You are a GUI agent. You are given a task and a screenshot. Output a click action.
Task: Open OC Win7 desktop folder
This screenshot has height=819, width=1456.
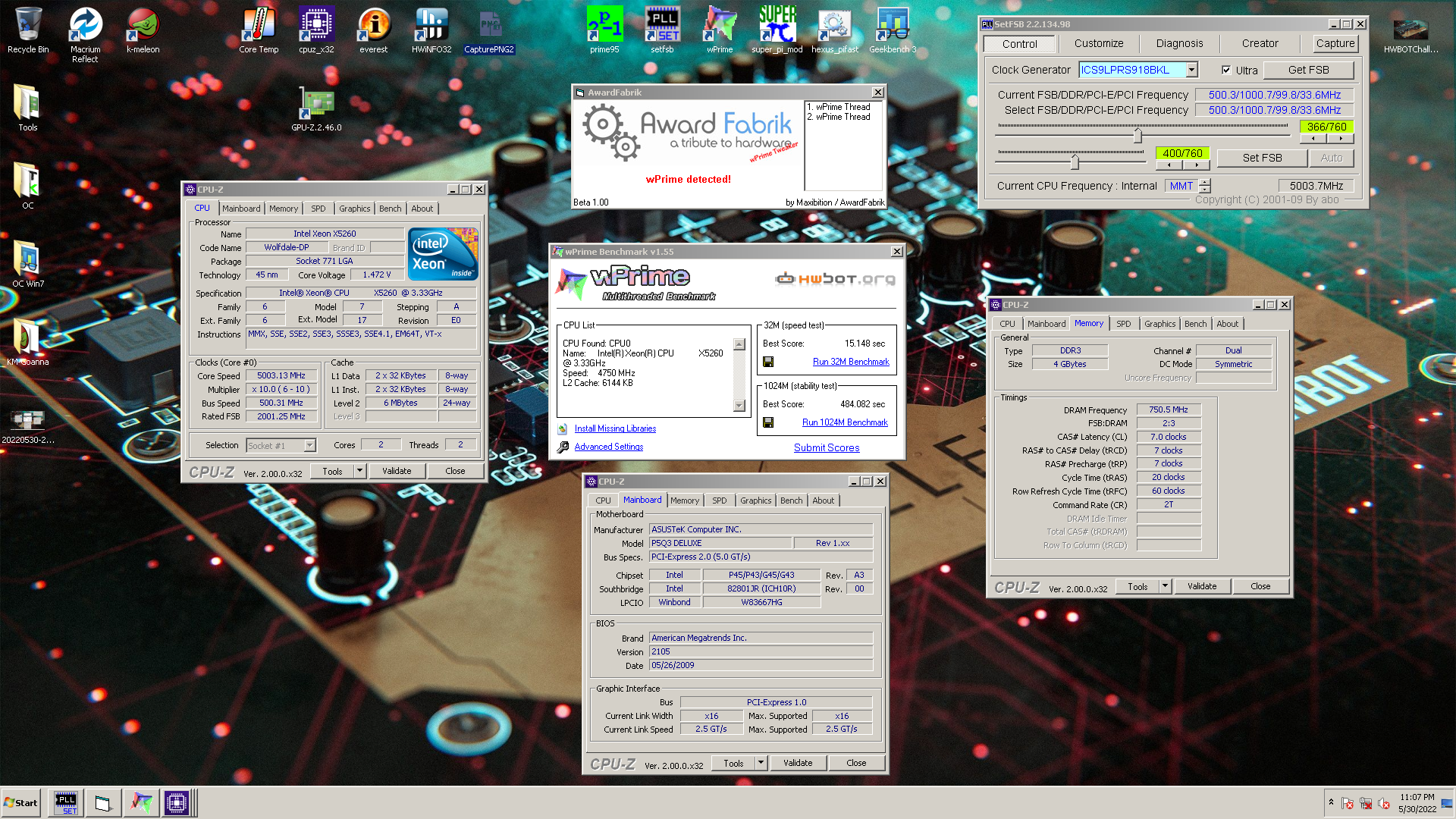tap(28, 265)
